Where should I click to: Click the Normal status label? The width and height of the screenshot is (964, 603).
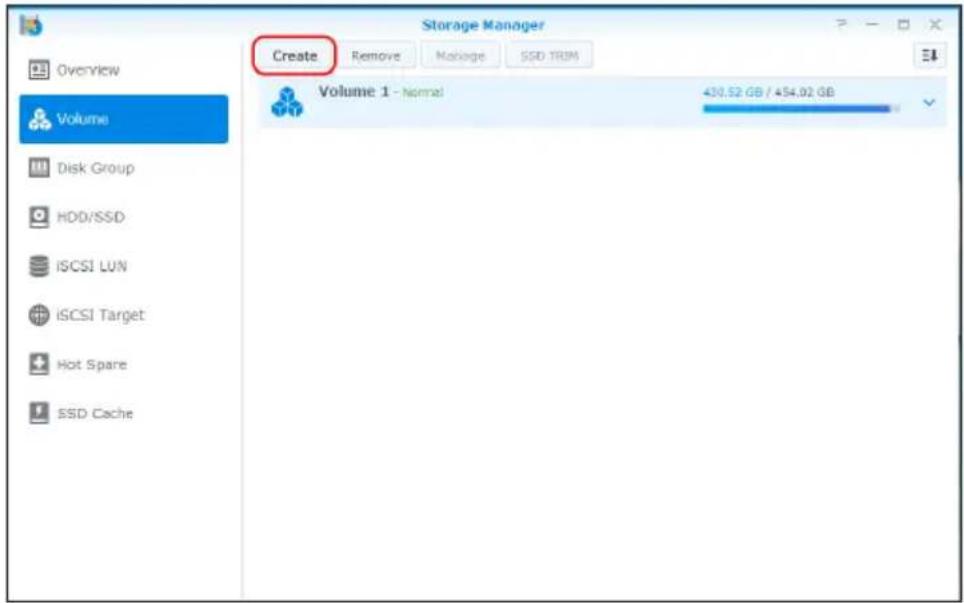422,92
